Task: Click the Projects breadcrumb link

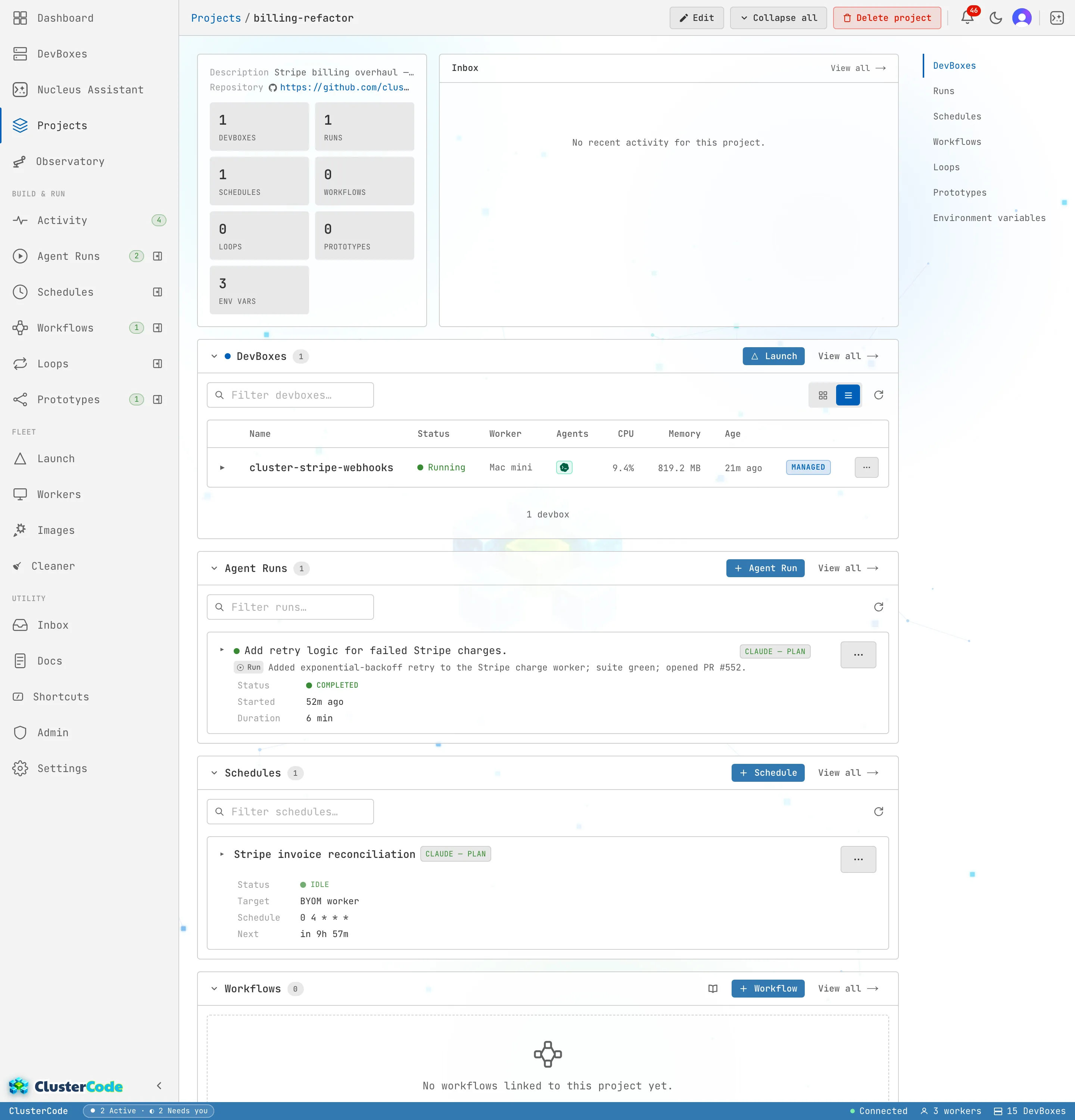Action: pyautogui.click(x=216, y=18)
